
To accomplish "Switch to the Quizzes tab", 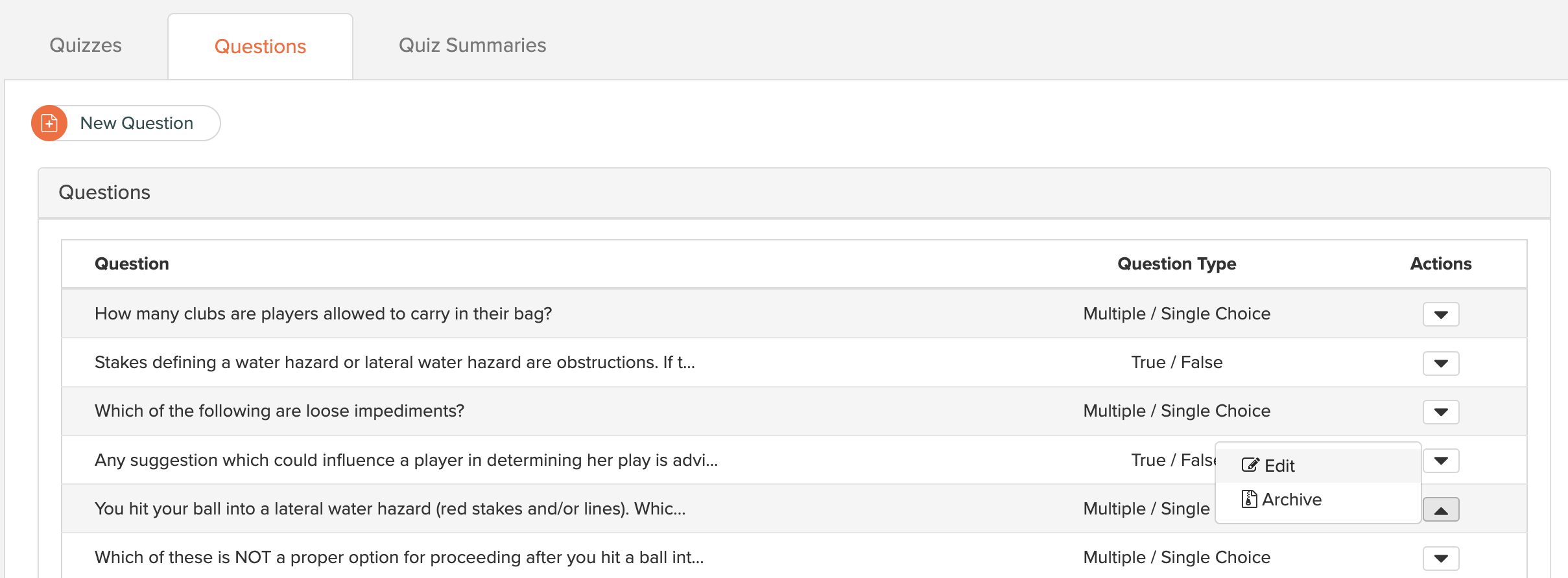I will coord(86,45).
